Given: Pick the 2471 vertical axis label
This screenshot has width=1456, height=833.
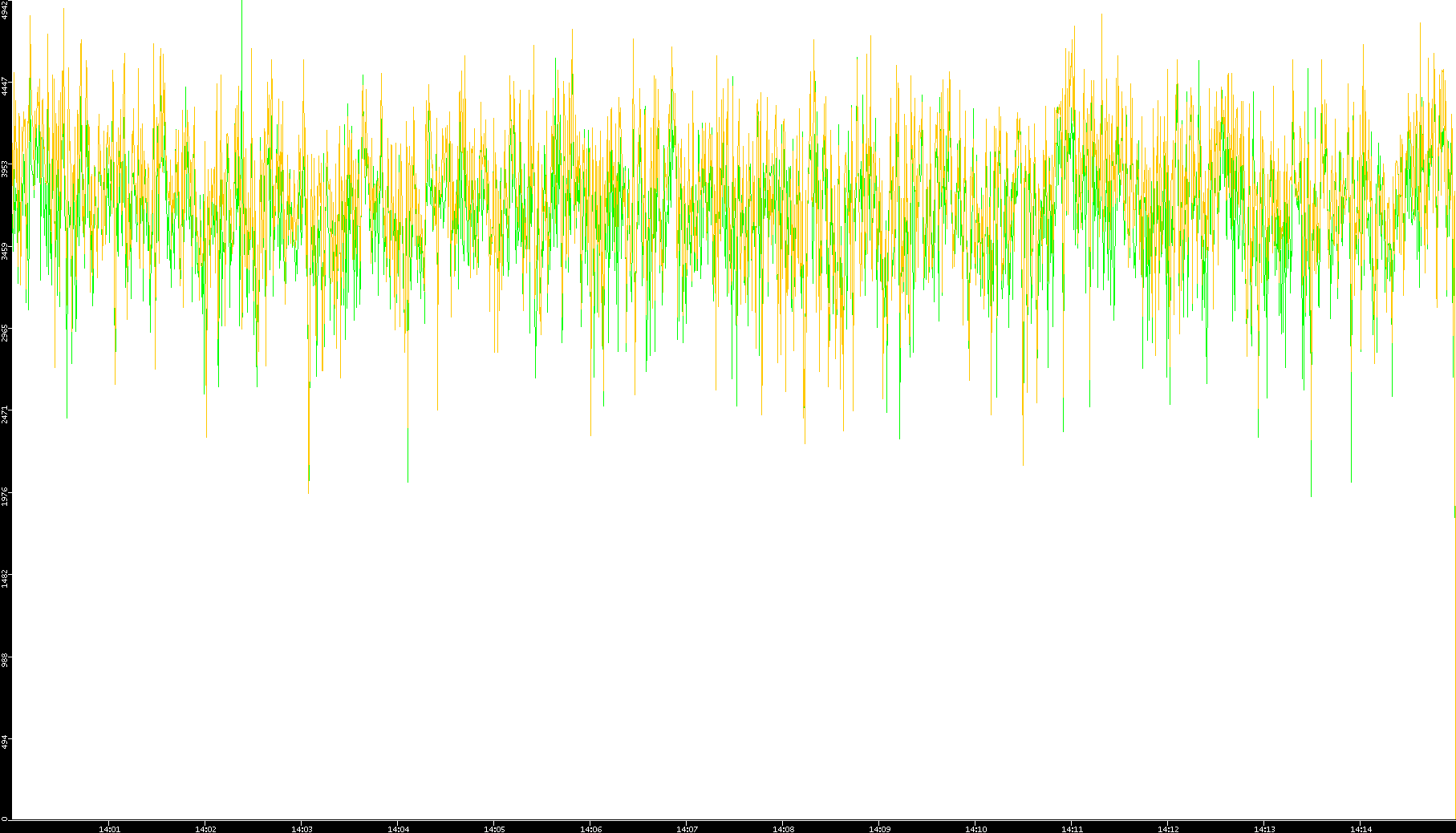Looking at the screenshot, I should coord(5,415).
